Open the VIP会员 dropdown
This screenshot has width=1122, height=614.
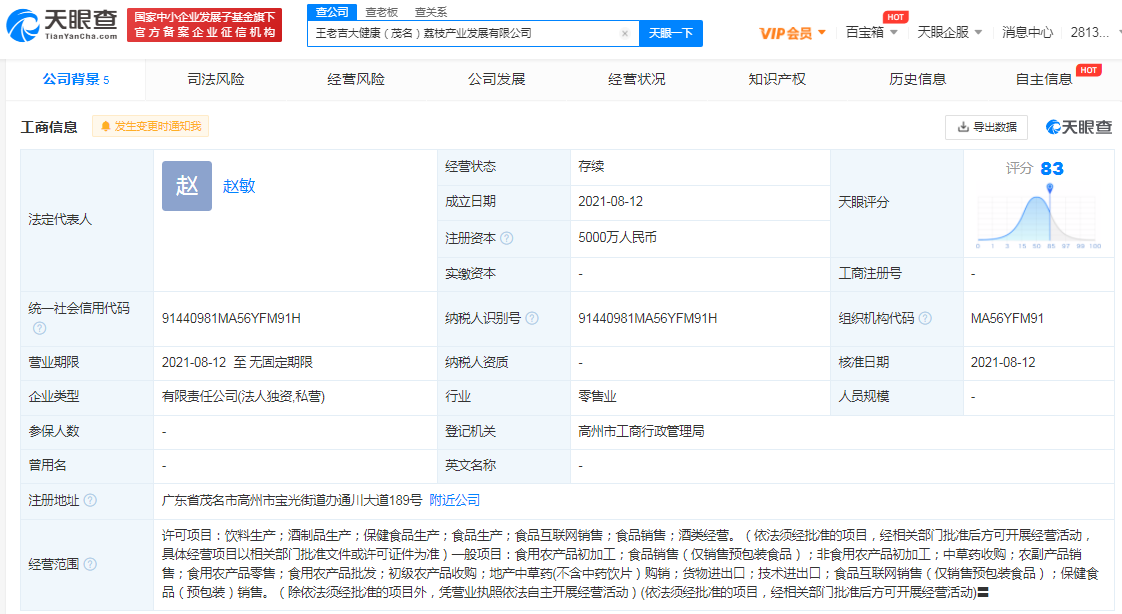tap(793, 33)
